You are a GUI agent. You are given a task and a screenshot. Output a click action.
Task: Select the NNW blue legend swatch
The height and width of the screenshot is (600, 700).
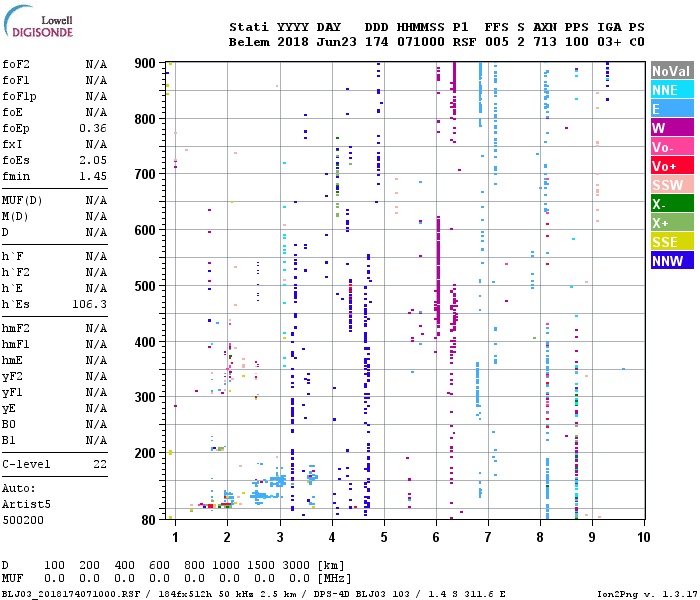click(672, 260)
